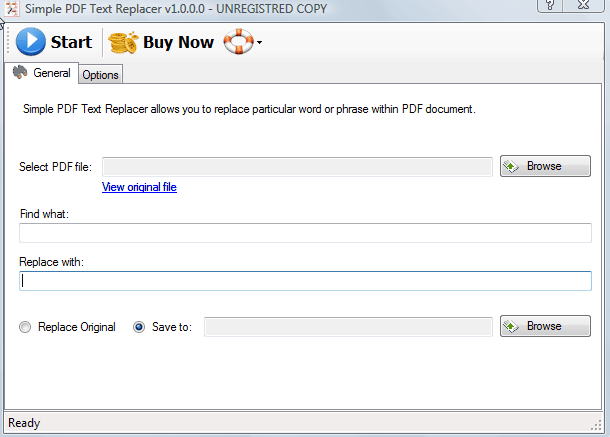Click the Buy Now coins icon
Image resolution: width=610 pixels, height=437 pixels.
coord(123,42)
